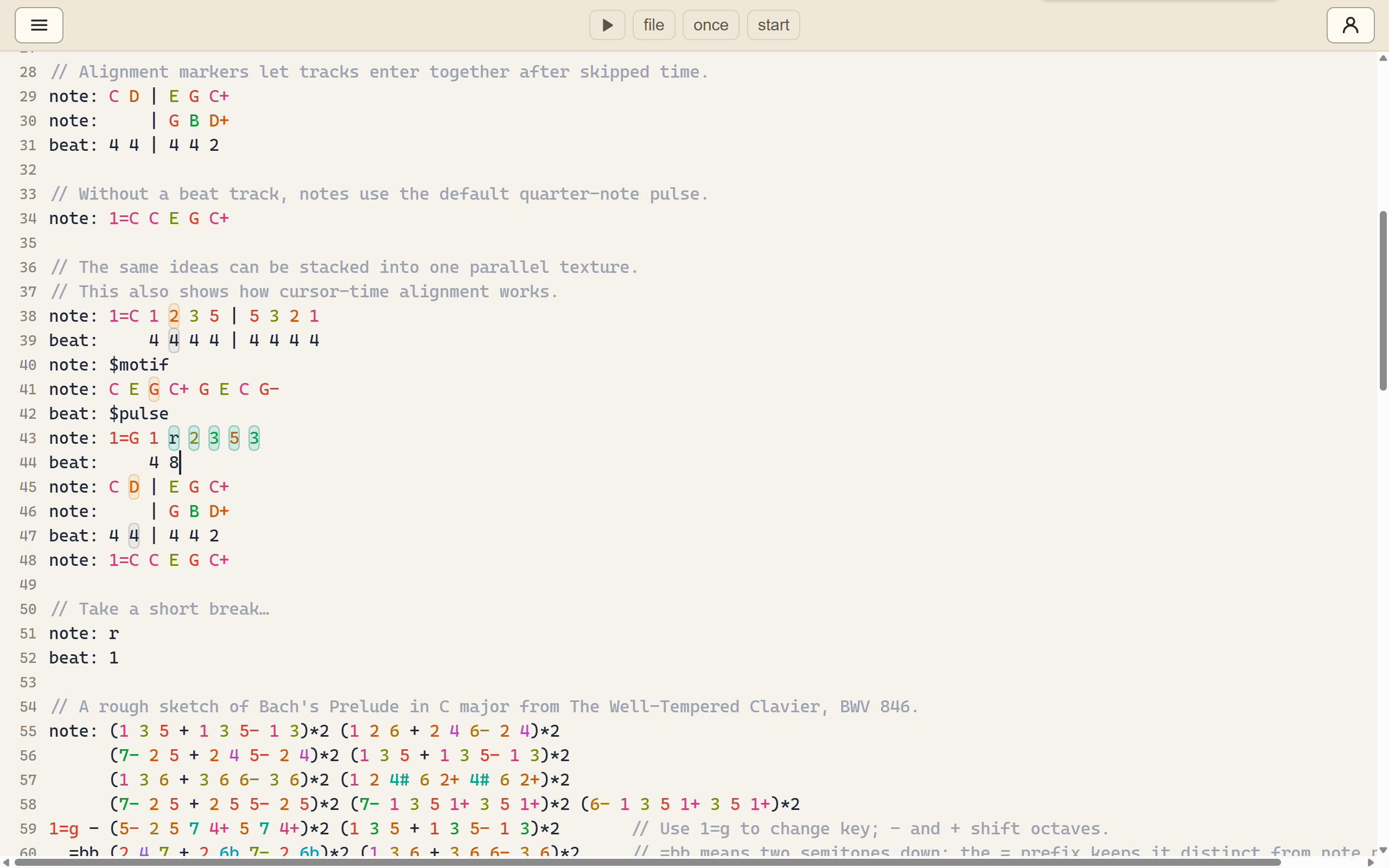Click the $pulse variable on line 42

tap(139, 414)
